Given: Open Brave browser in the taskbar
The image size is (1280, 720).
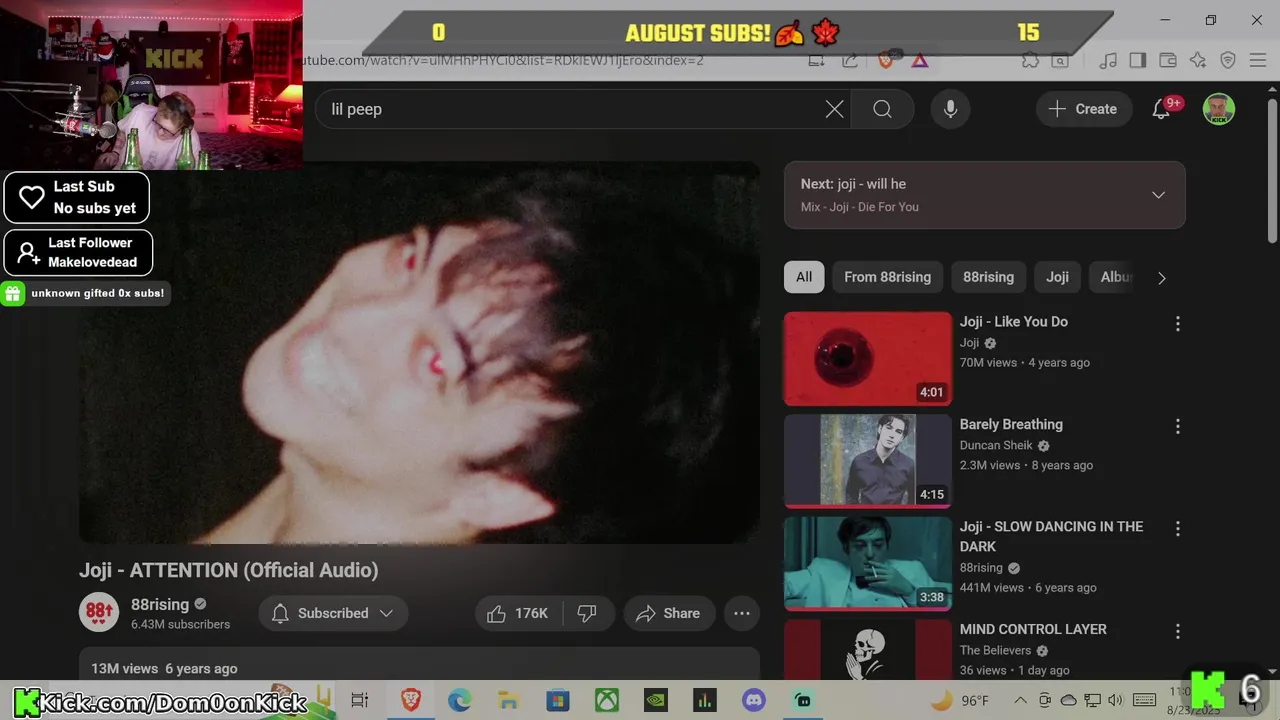Looking at the screenshot, I should pyautogui.click(x=410, y=700).
